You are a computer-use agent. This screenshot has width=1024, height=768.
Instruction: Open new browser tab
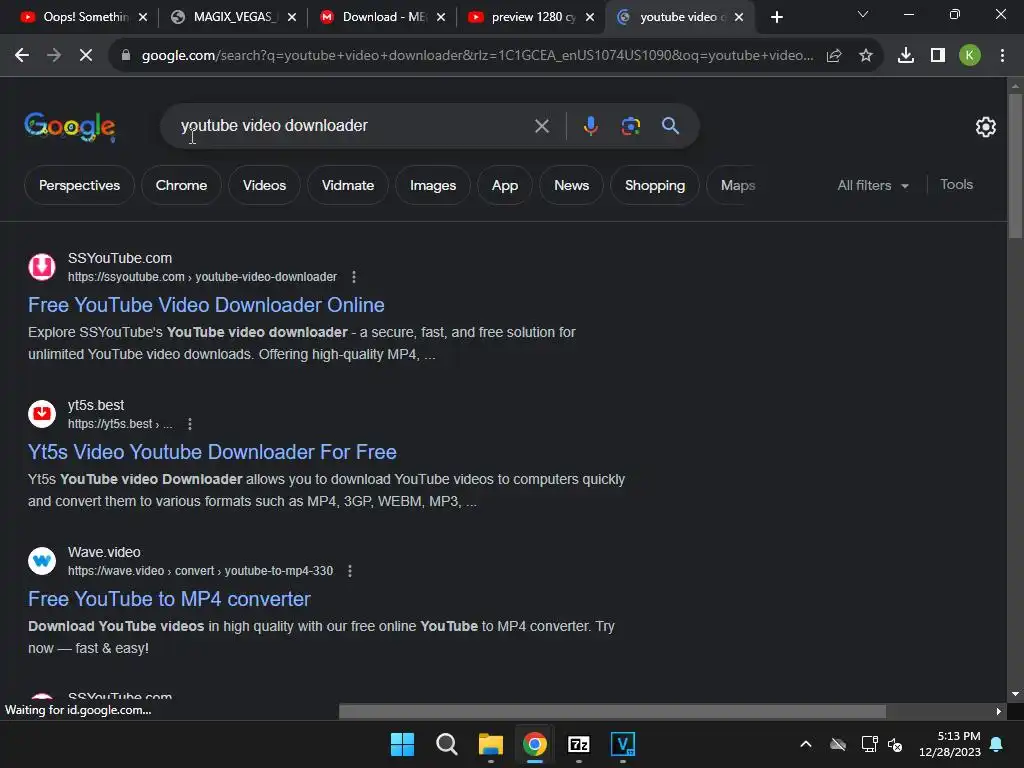(776, 17)
